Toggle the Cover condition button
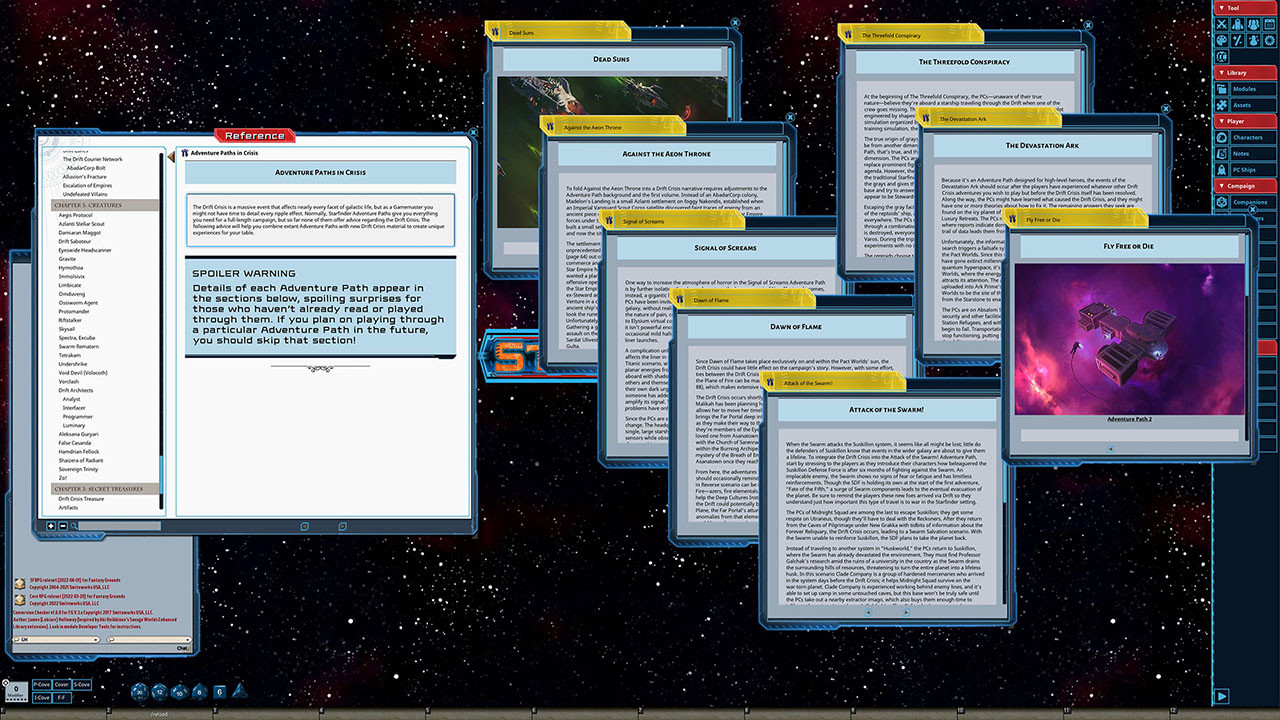The width and height of the screenshot is (1280, 720). [x=61, y=684]
